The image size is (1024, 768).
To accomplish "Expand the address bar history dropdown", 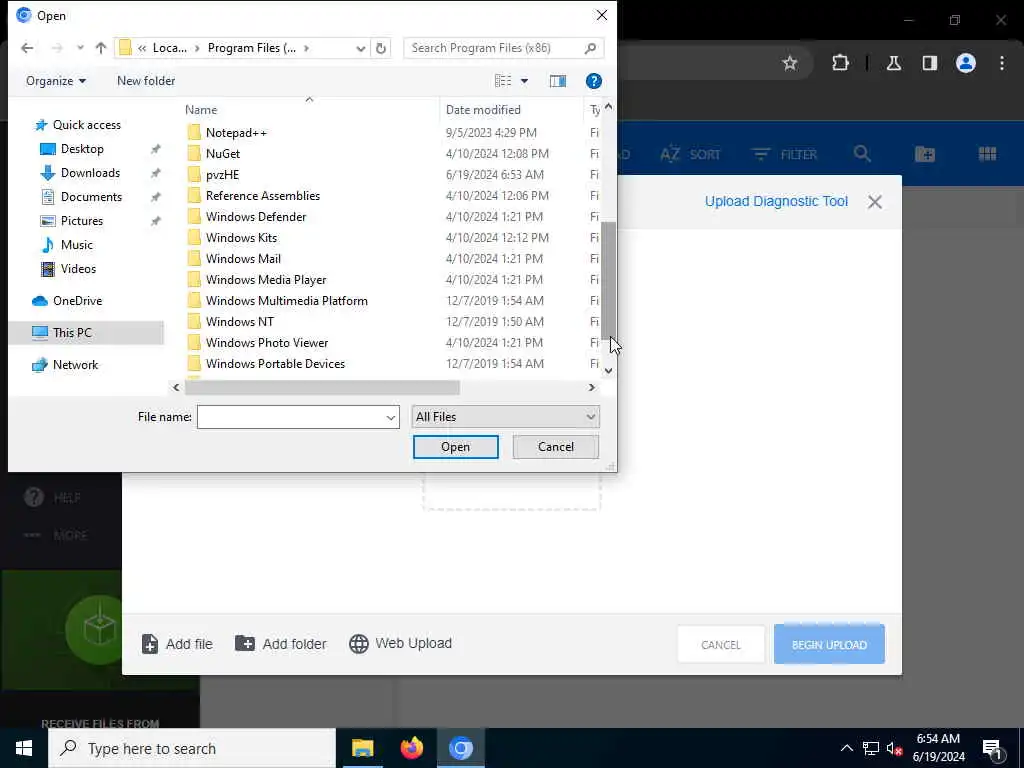I will (360, 48).
